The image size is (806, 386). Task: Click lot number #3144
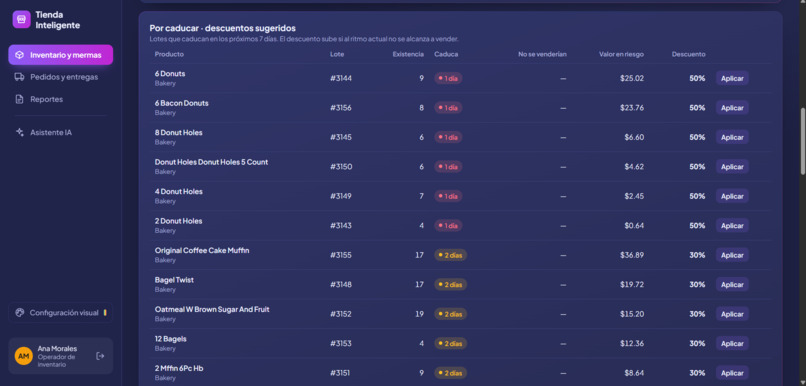click(x=341, y=79)
